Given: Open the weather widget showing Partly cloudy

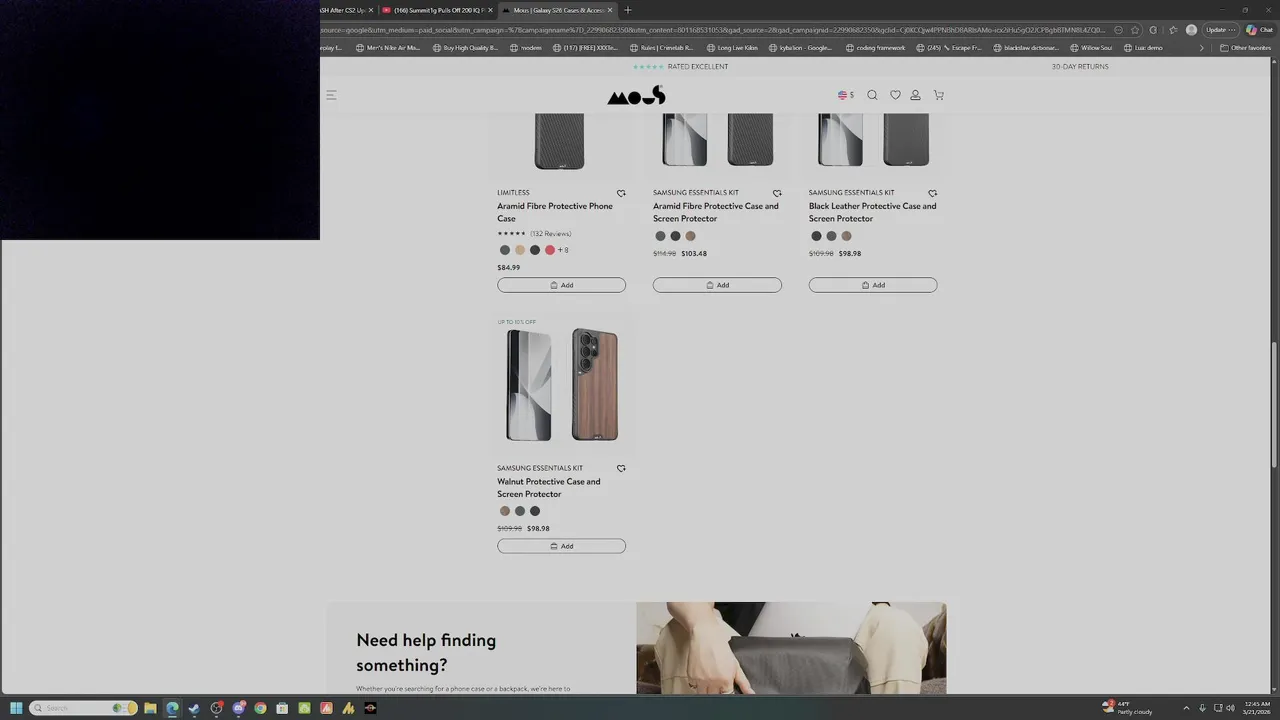Looking at the screenshot, I should (1127, 708).
